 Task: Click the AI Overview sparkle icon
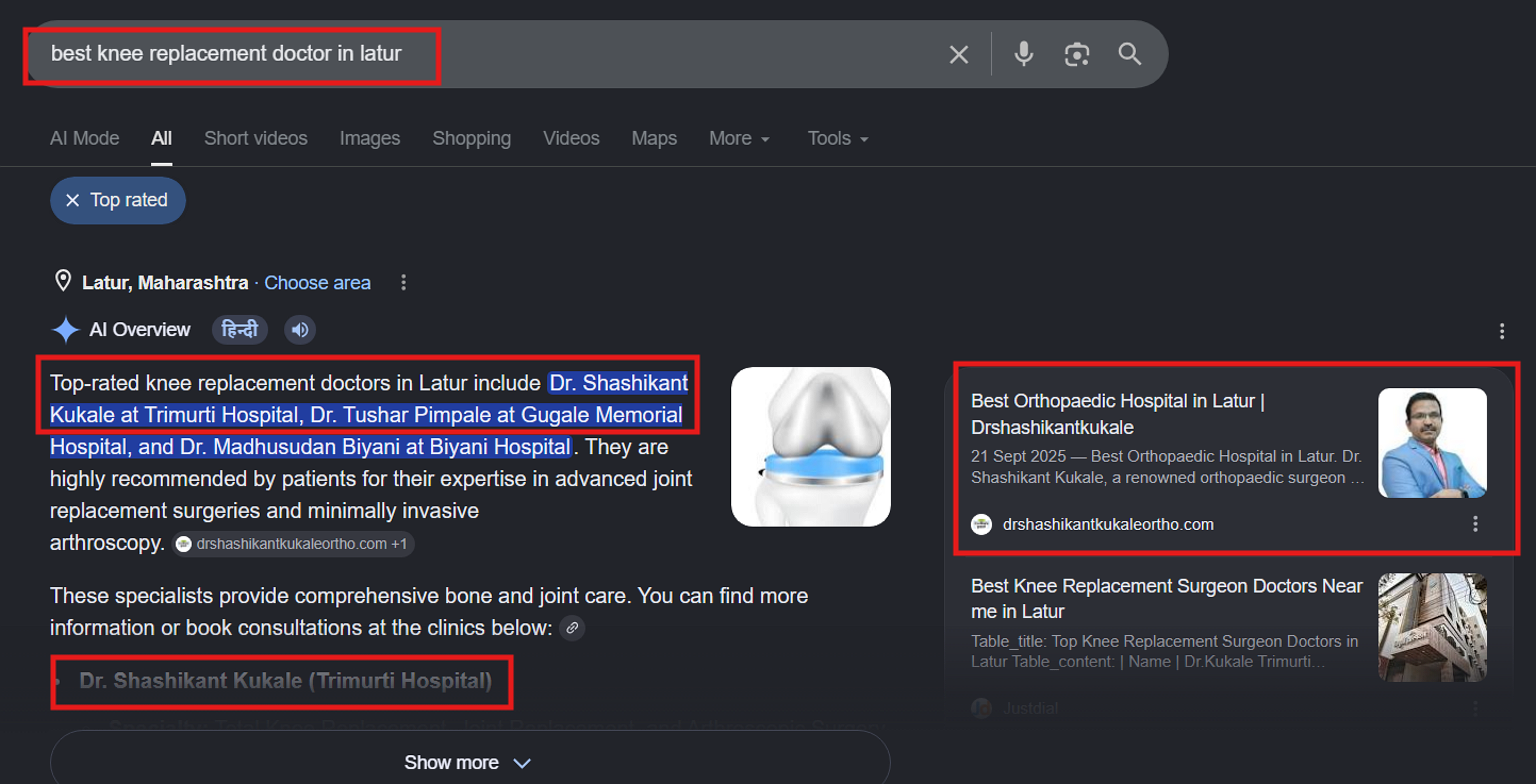[x=65, y=329]
